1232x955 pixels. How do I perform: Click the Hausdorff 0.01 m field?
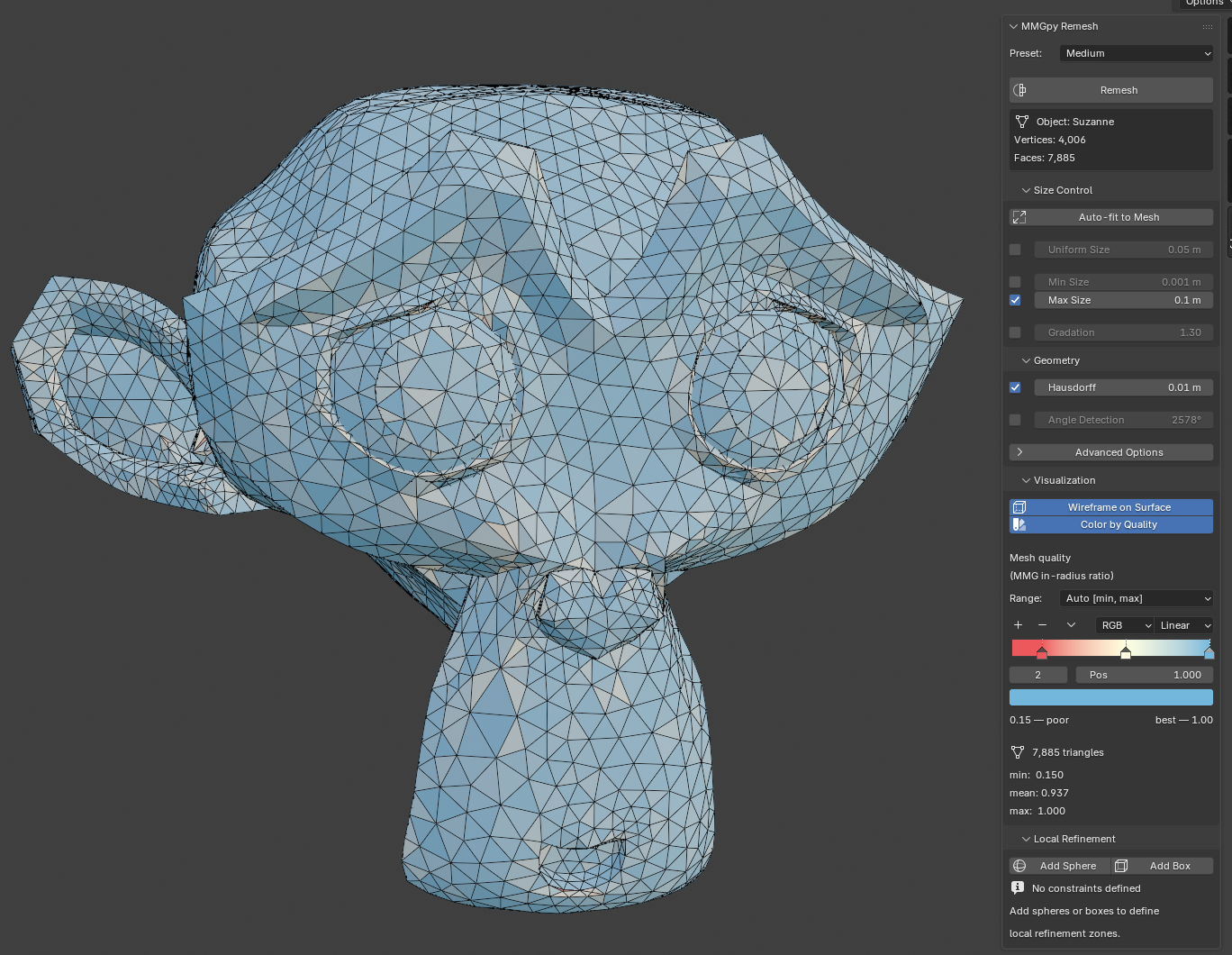coord(1124,387)
